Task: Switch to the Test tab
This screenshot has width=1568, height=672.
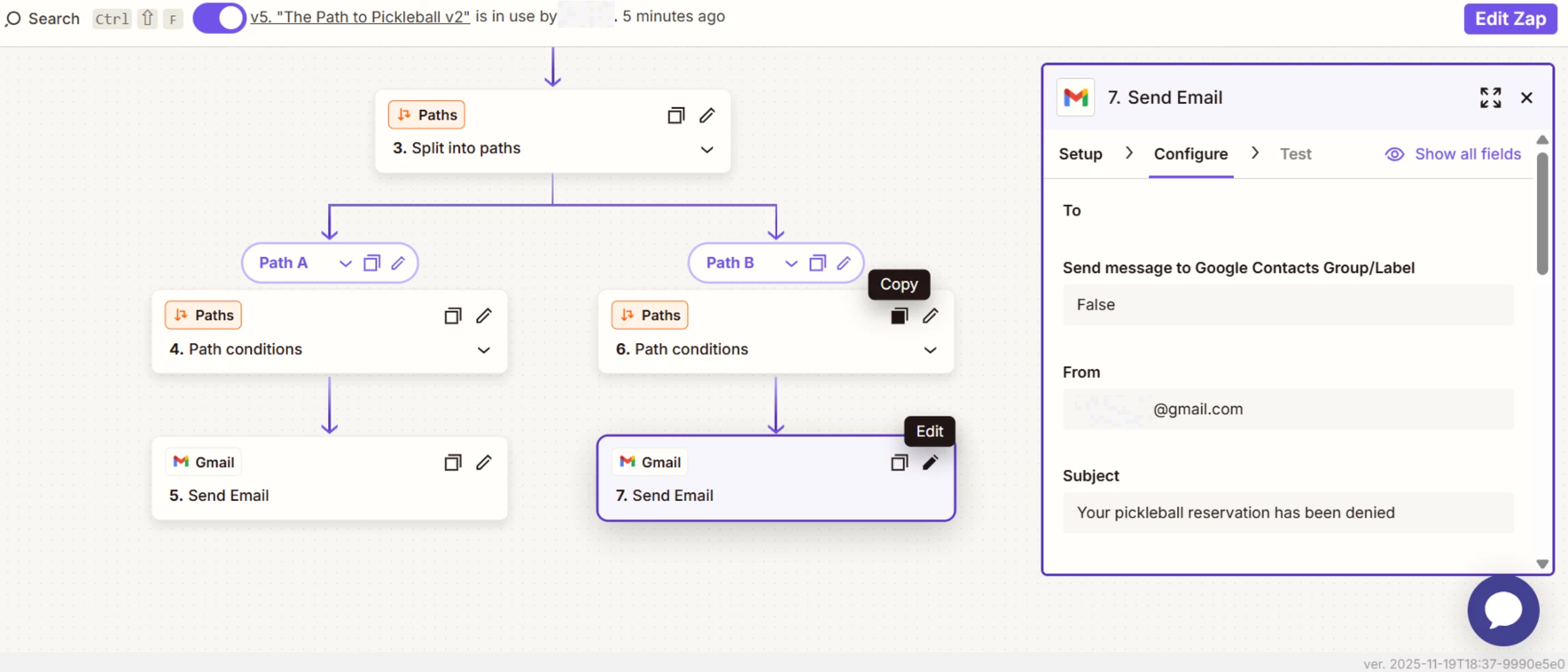Action: pyautogui.click(x=1295, y=154)
